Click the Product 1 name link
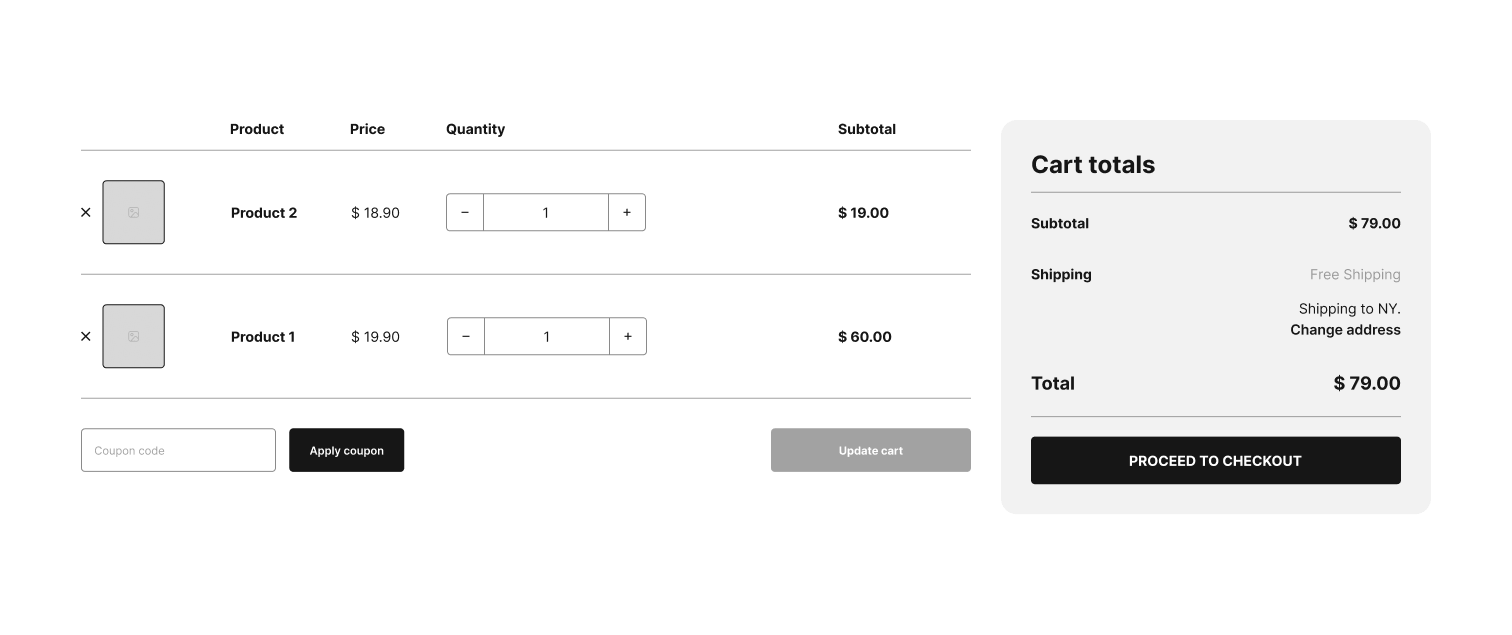The image size is (1512, 635). tap(263, 337)
